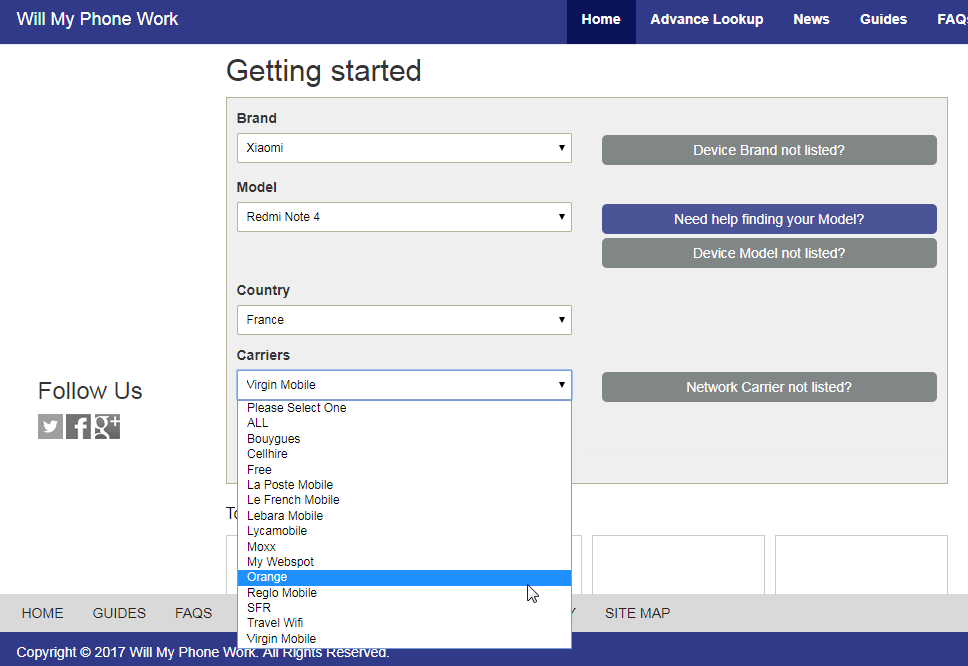This screenshot has height=666, width=968.
Task: Open the Brand dropdown showing Xiaomi
Action: pos(404,148)
